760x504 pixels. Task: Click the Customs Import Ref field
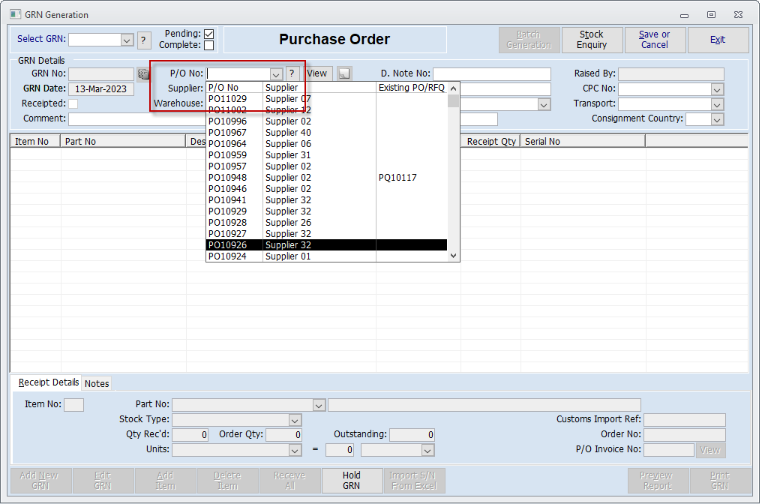(684, 420)
